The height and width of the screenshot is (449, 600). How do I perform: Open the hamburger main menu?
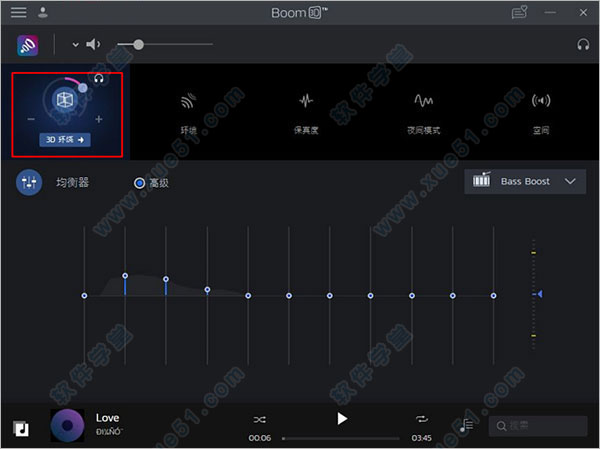tap(18, 13)
